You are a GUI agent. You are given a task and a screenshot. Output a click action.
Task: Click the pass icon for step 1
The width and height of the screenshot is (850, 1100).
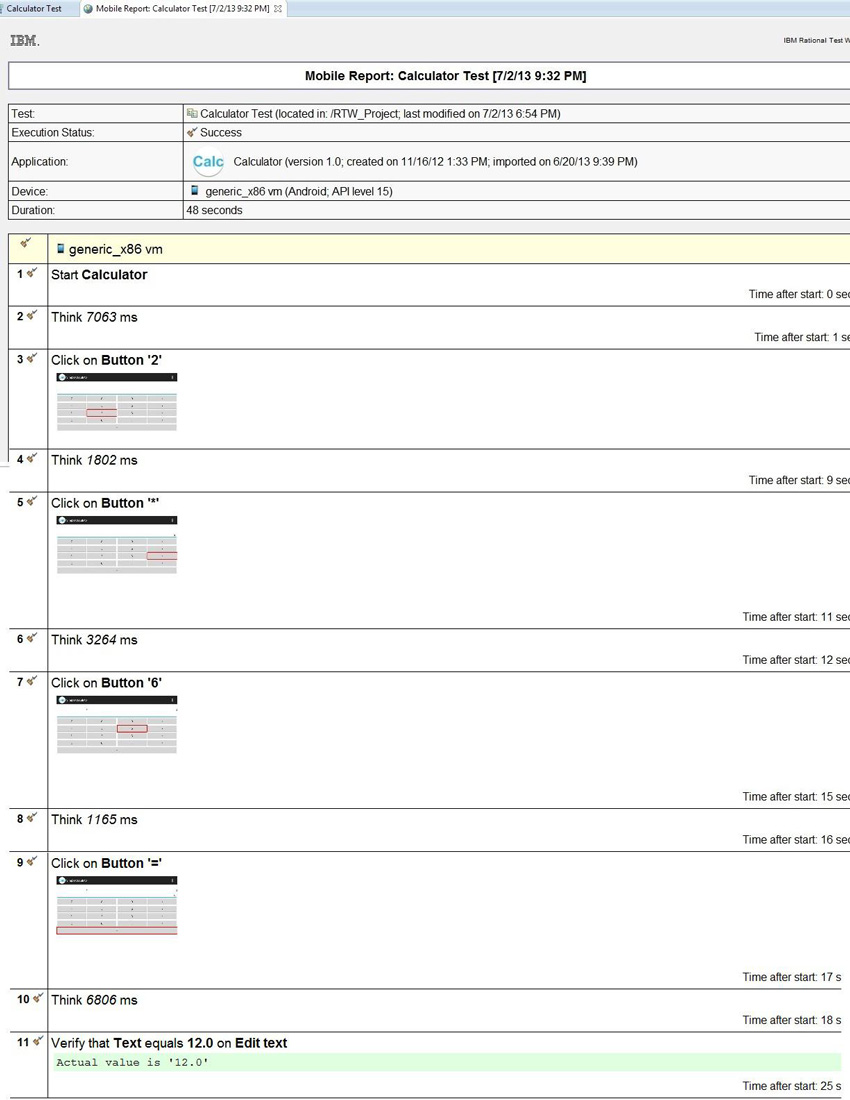[x=32, y=273]
